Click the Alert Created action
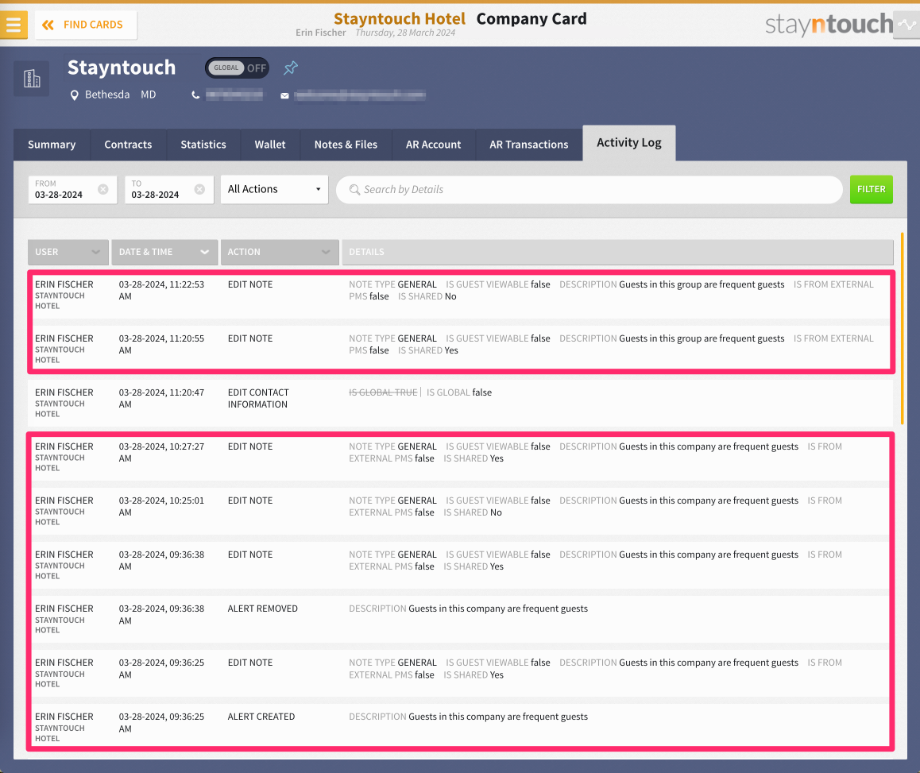The image size is (920, 773). click(x=261, y=717)
